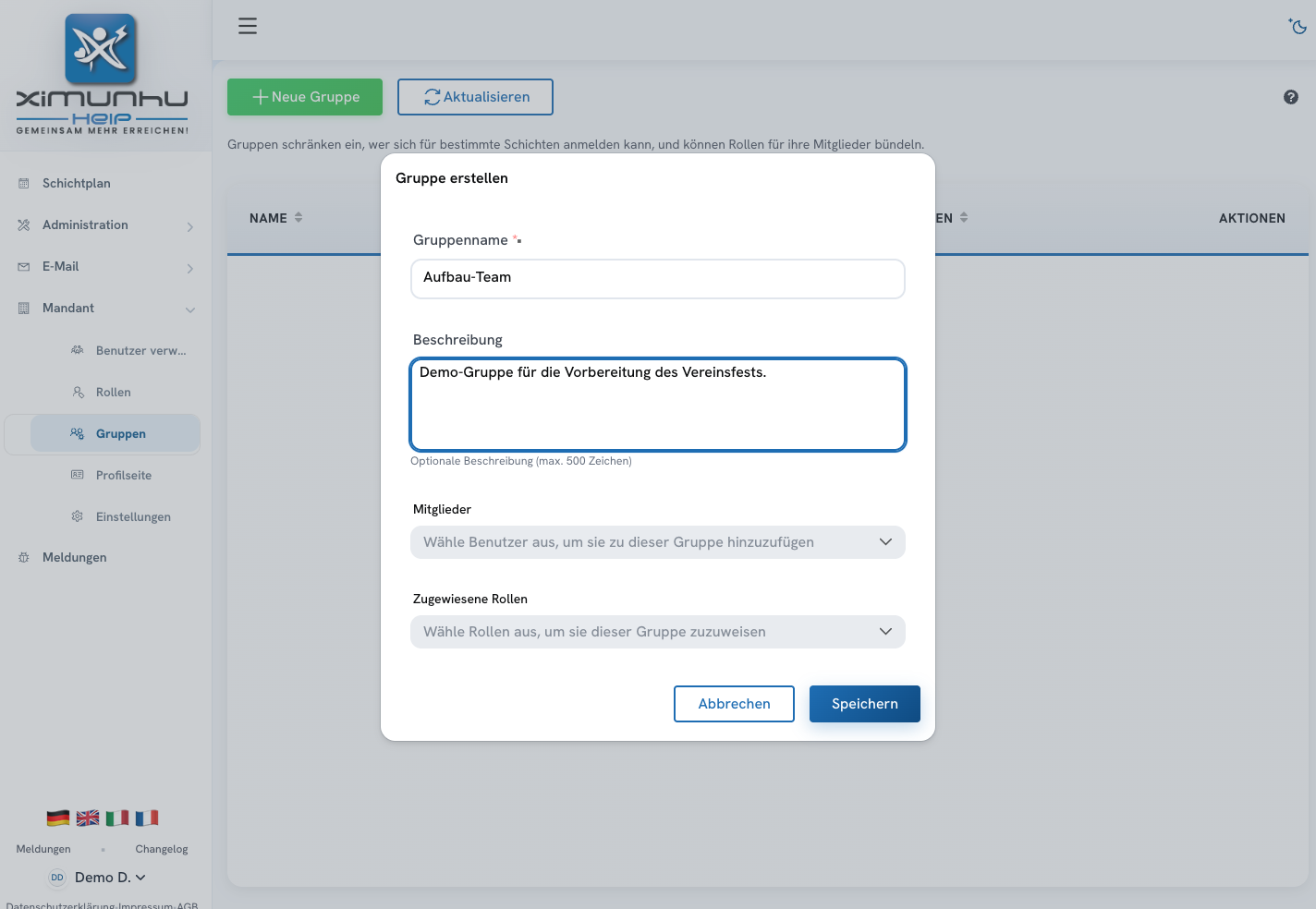The image size is (1316, 909).
Task: Open Schichtplan in the sidebar
Action: [x=77, y=184]
